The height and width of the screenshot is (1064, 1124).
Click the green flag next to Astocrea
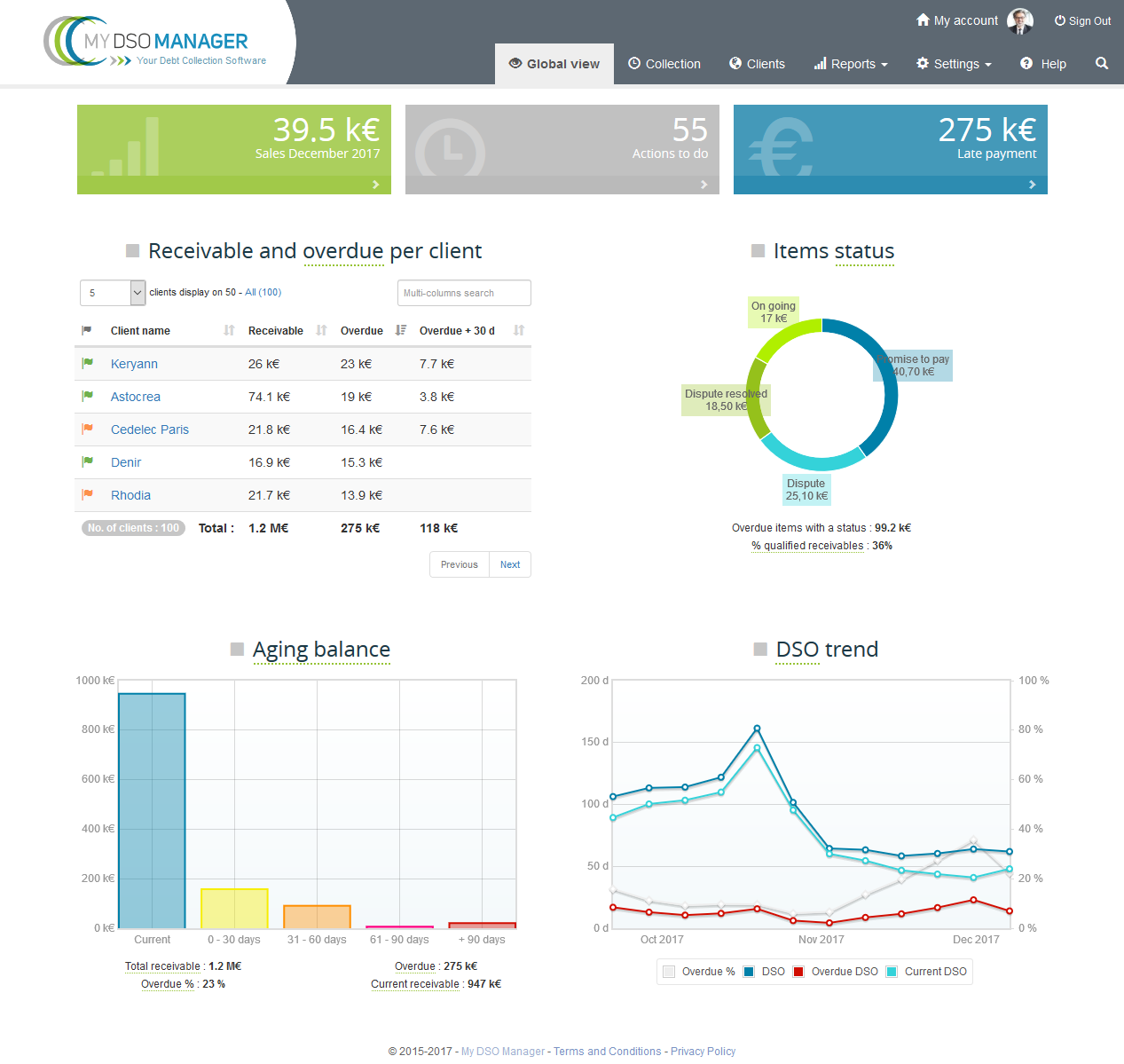coord(88,396)
